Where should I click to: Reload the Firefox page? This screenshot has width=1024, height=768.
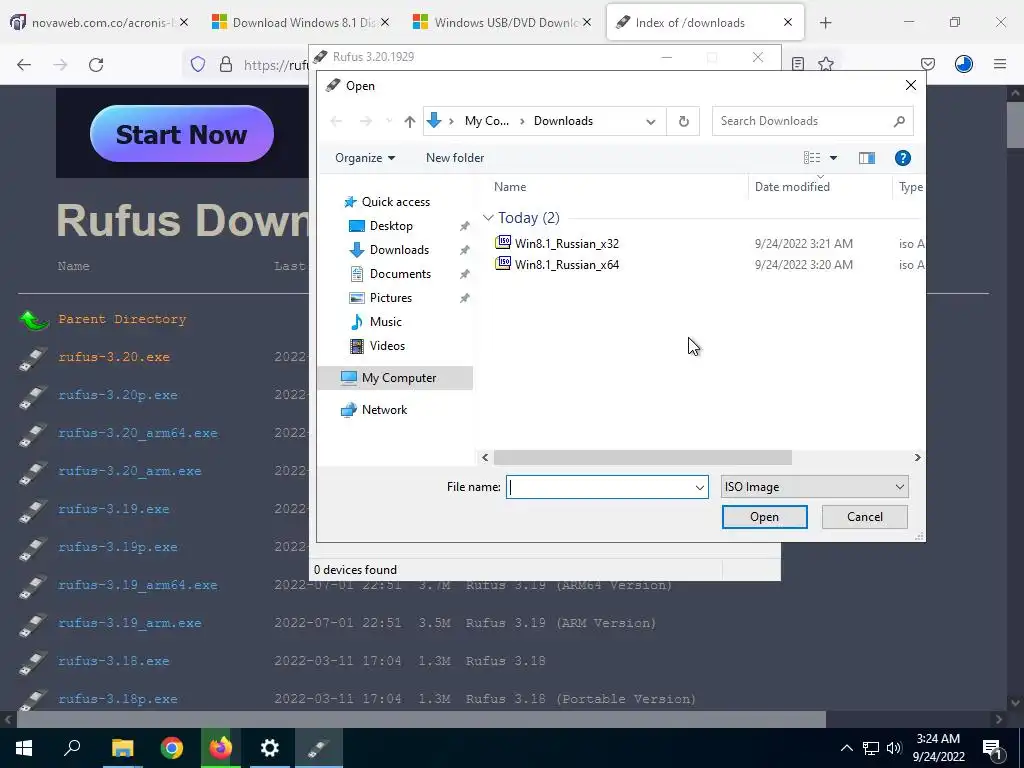tap(96, 65)
